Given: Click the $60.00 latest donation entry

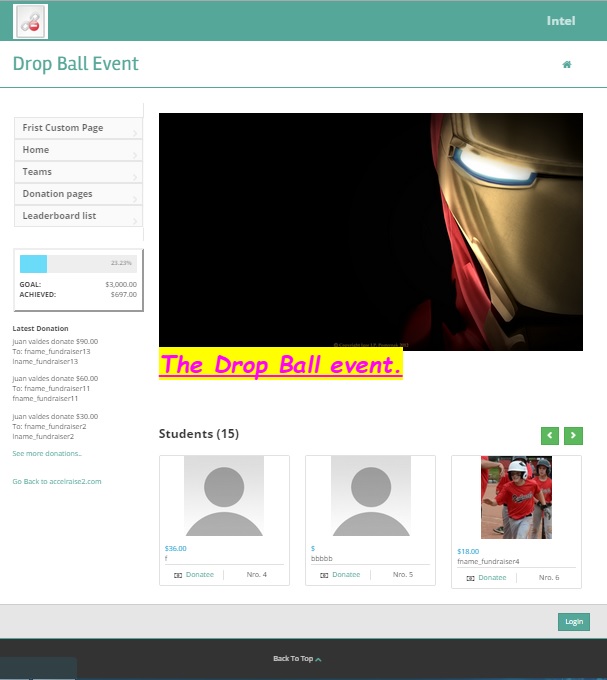Looking at the screenshot, I should [x=55, y=389].
